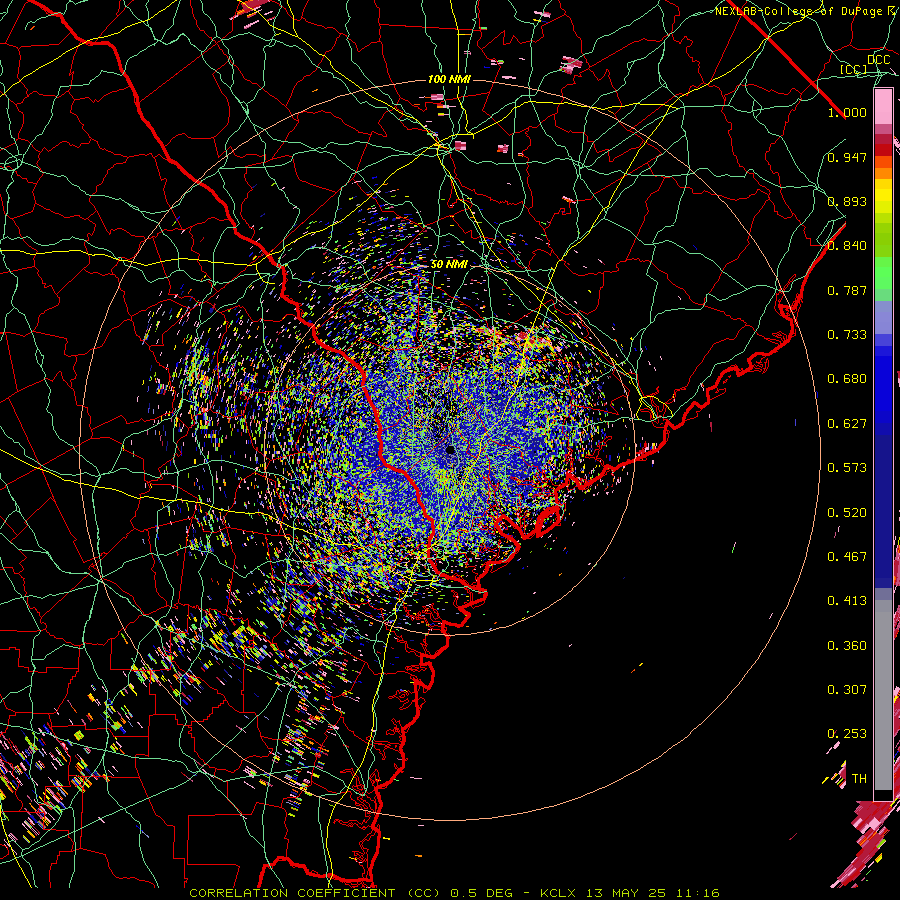Click the 50 NMI range ring label
The height and width of the screenshot is (900, 900).
tap(449, 265)
